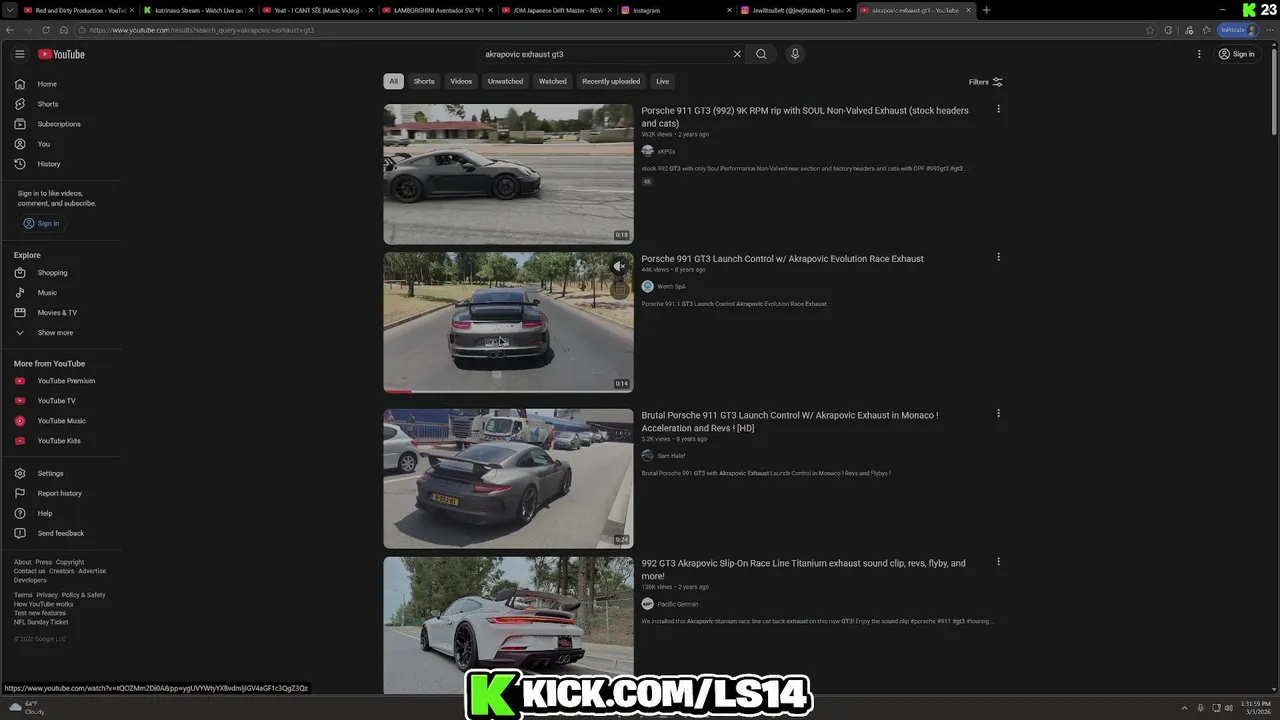Open the sRPGs channel link
Image resolution: width=1280 pixels, height=720 pixels.
666,151
